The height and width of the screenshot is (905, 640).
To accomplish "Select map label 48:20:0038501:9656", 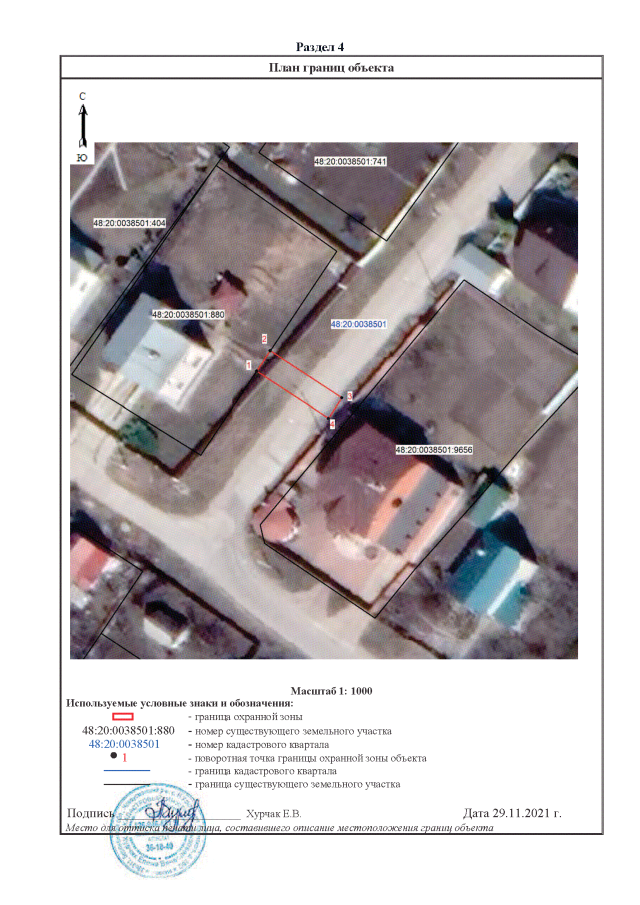I will click(434, 450).
